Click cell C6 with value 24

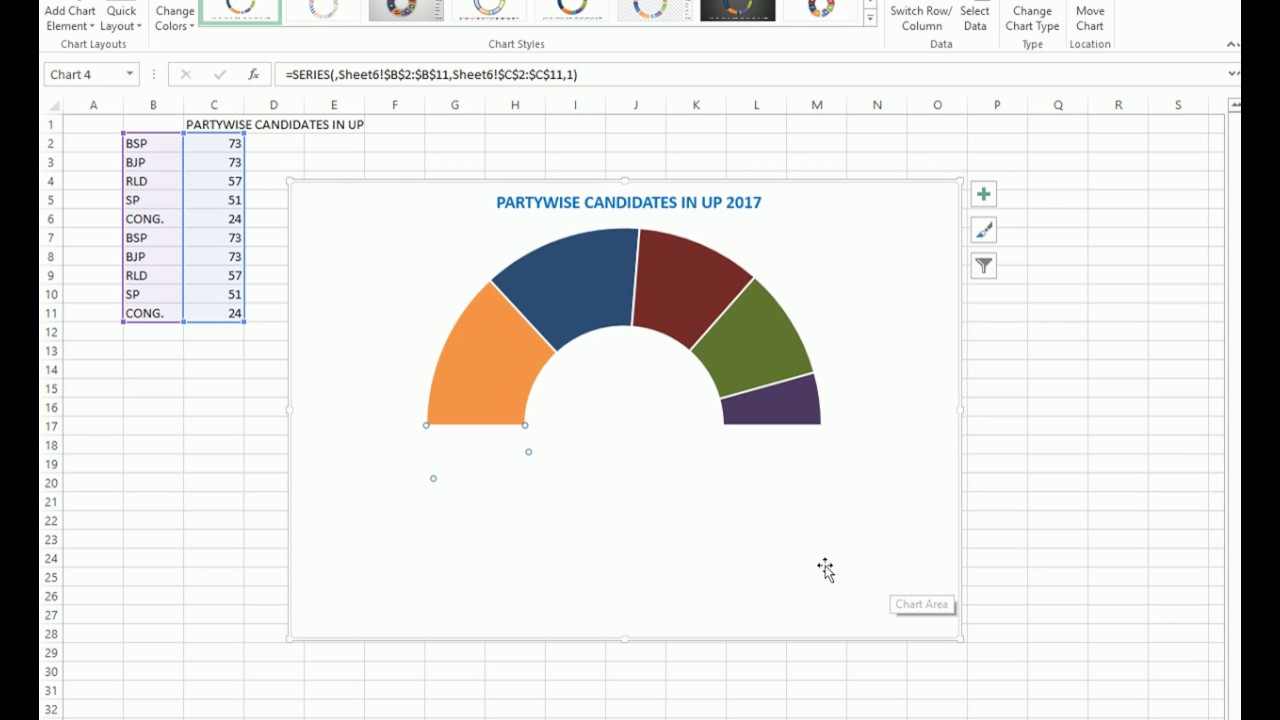(x=214, y=219)
